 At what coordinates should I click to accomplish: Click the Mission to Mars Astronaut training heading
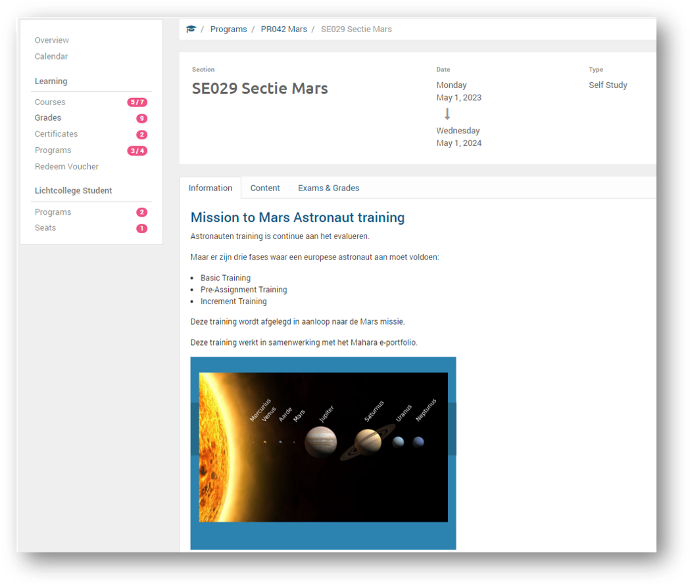[x=297, y=217]
